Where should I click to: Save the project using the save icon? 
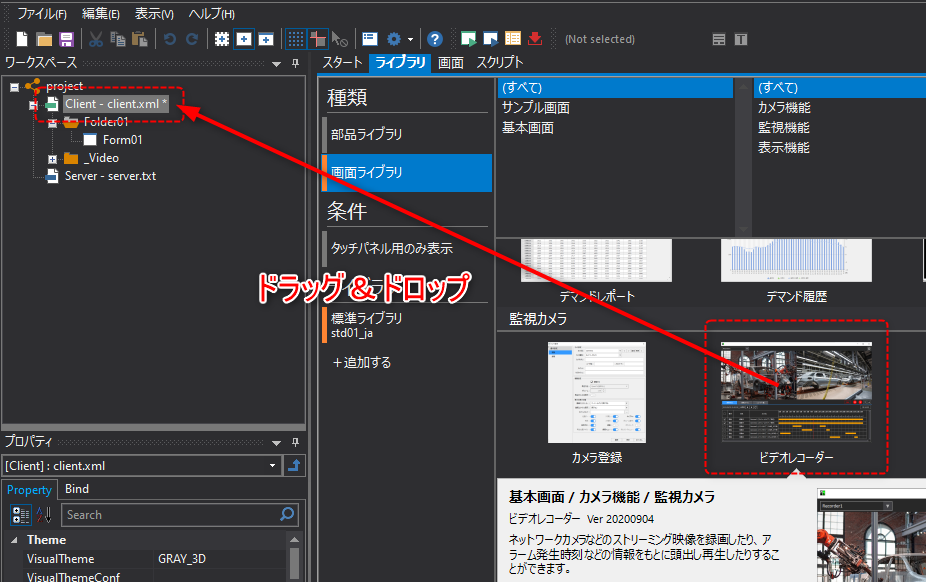pyautogui.click(x=68, y=38)
